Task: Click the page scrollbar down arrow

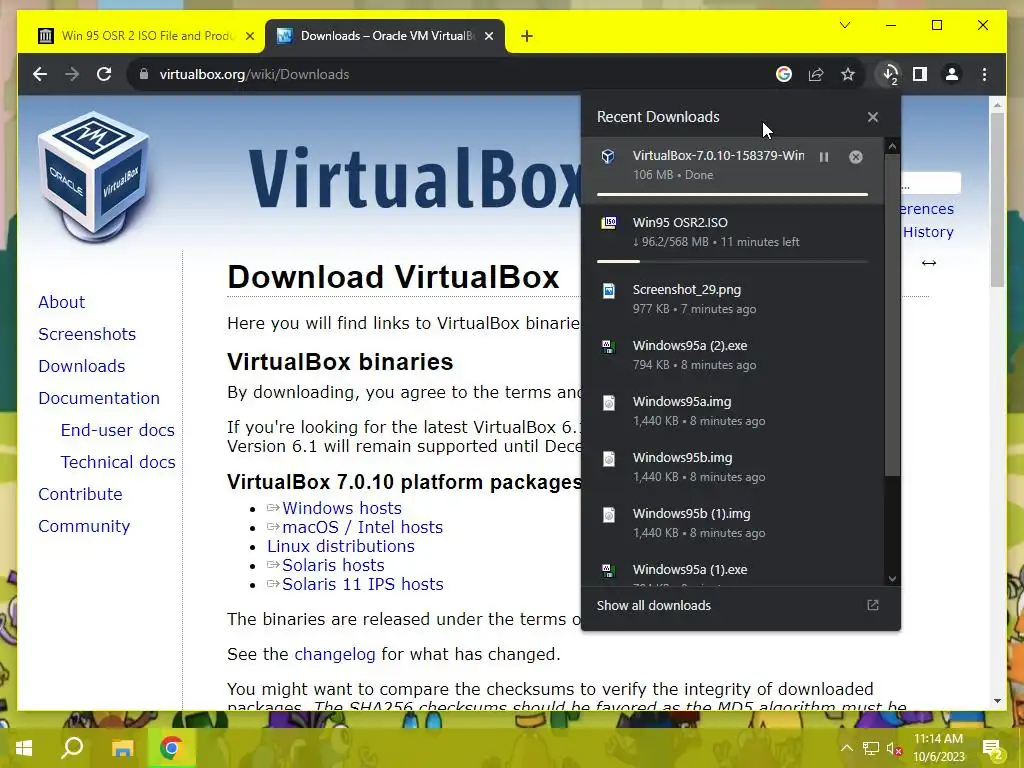Action: click(997, 701)
